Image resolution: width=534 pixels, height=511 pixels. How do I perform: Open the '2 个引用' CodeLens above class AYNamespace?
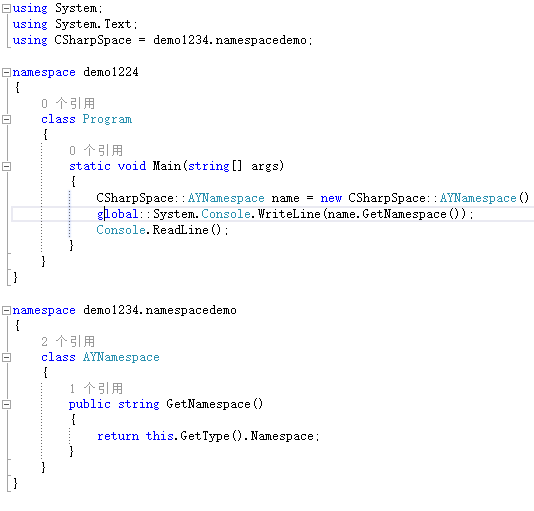click(68, 341)
